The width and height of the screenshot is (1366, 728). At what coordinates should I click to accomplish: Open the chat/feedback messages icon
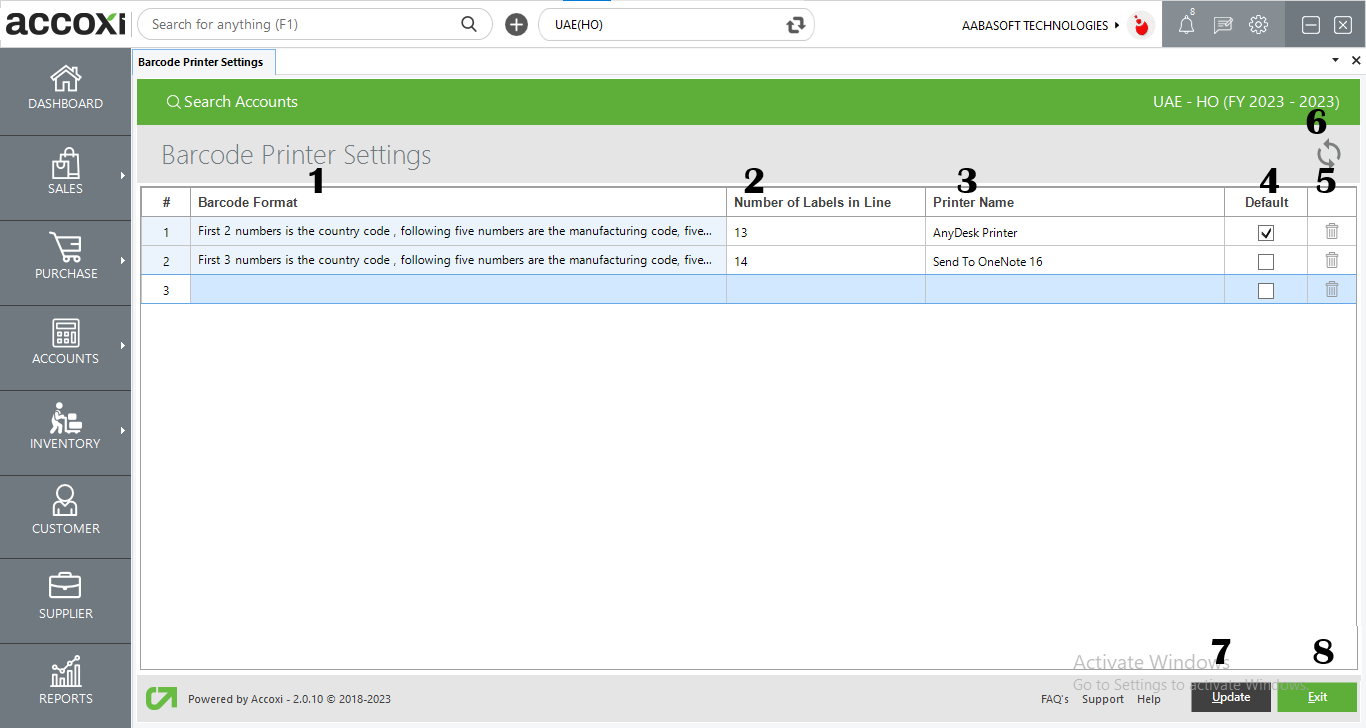(x=1222, y=24)
